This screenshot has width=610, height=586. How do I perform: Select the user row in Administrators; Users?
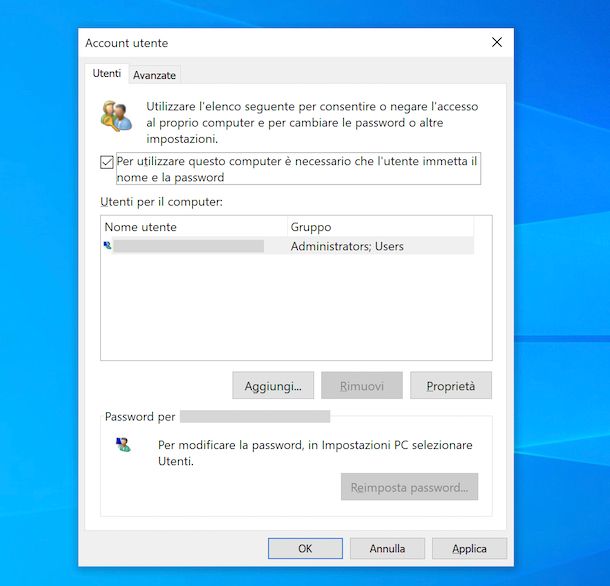coord(288,246)
